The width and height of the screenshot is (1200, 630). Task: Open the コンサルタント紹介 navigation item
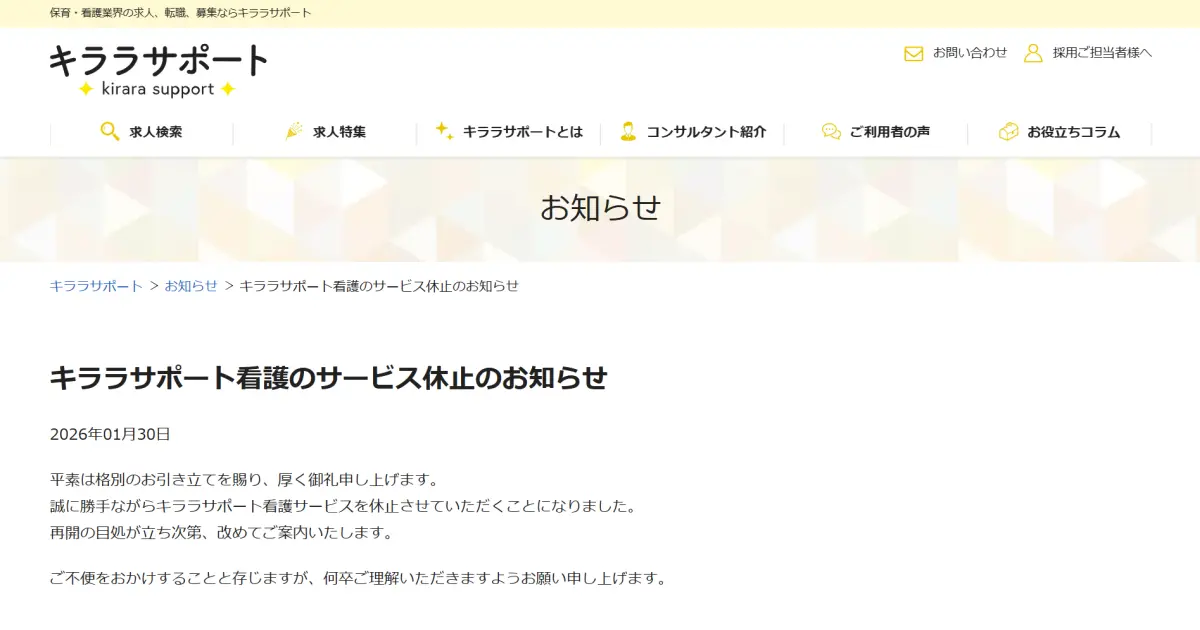click(707, 131)
